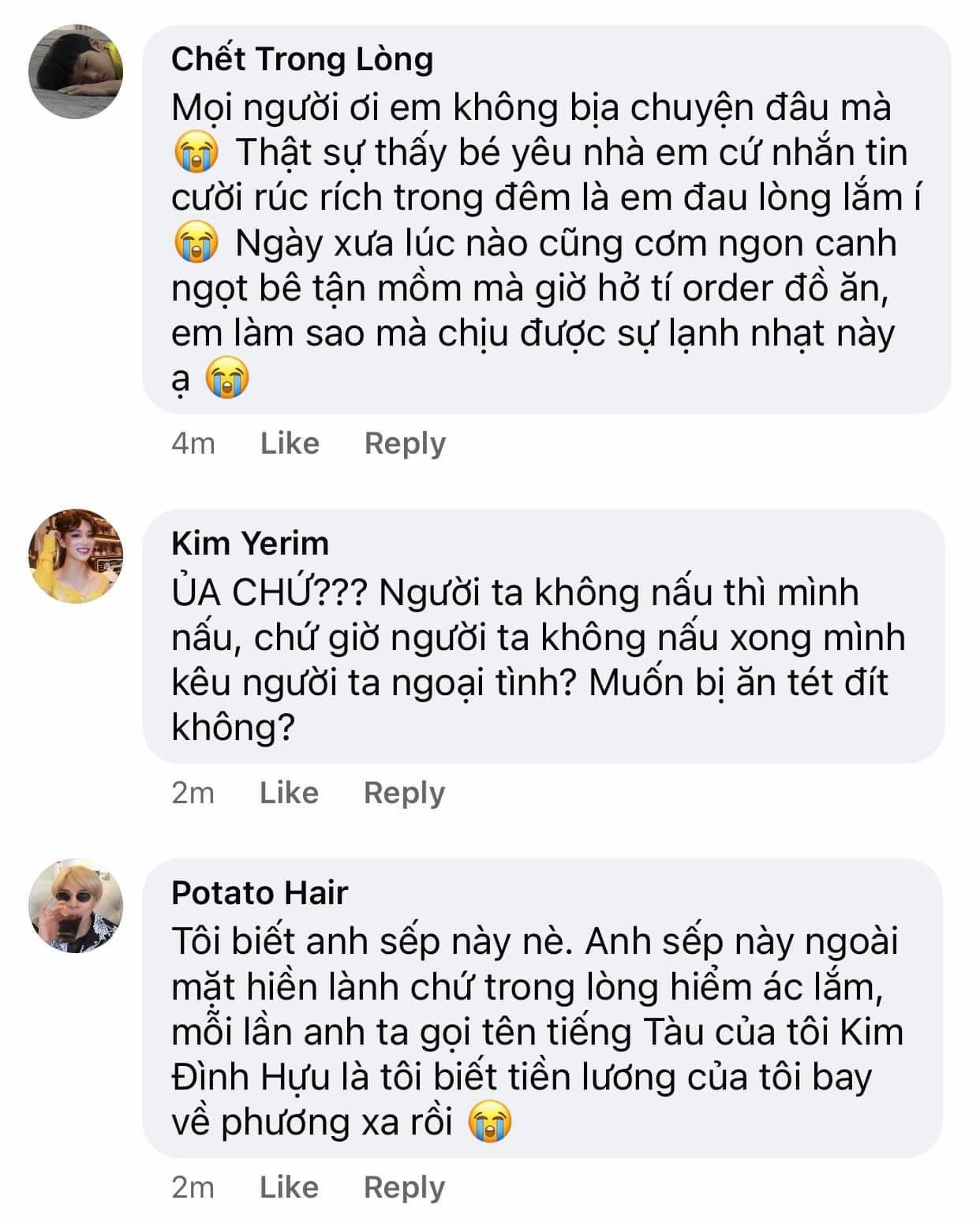Image resolution: width=980 pixels, height=1219 pixels.
Task: Reply to Chết Trong Lòng's comment
Action: pos(405,443)
